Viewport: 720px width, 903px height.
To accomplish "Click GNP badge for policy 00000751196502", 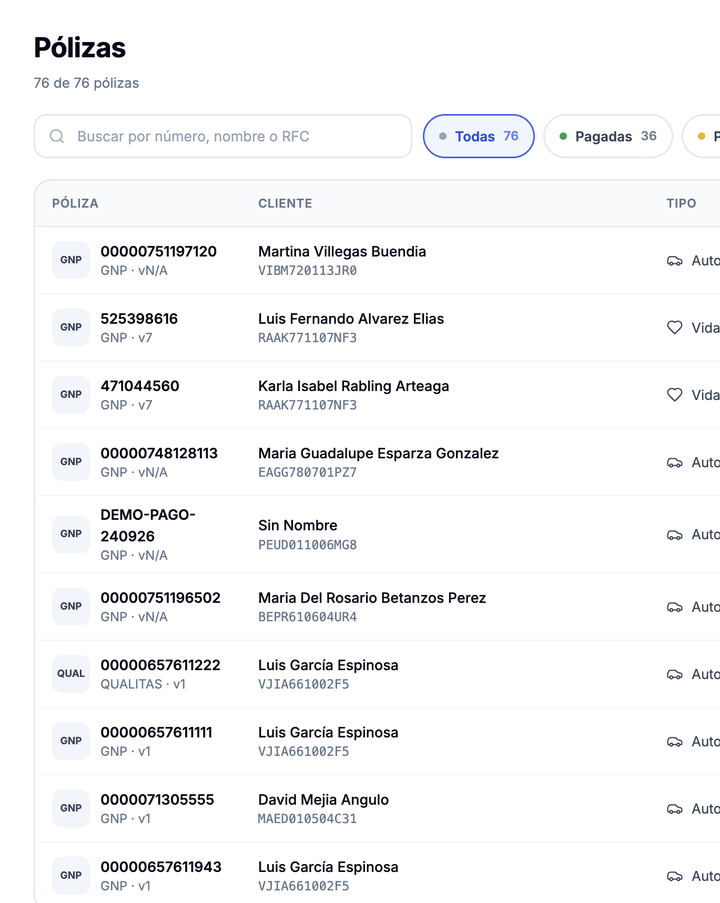I will click(x=71, y=606).
